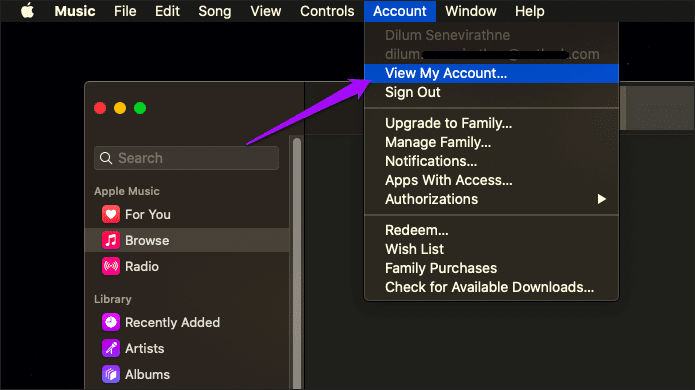Choose Check for Available Downloads
The width and height of the screenshot is (695, 390).
[x=491, y=287]
